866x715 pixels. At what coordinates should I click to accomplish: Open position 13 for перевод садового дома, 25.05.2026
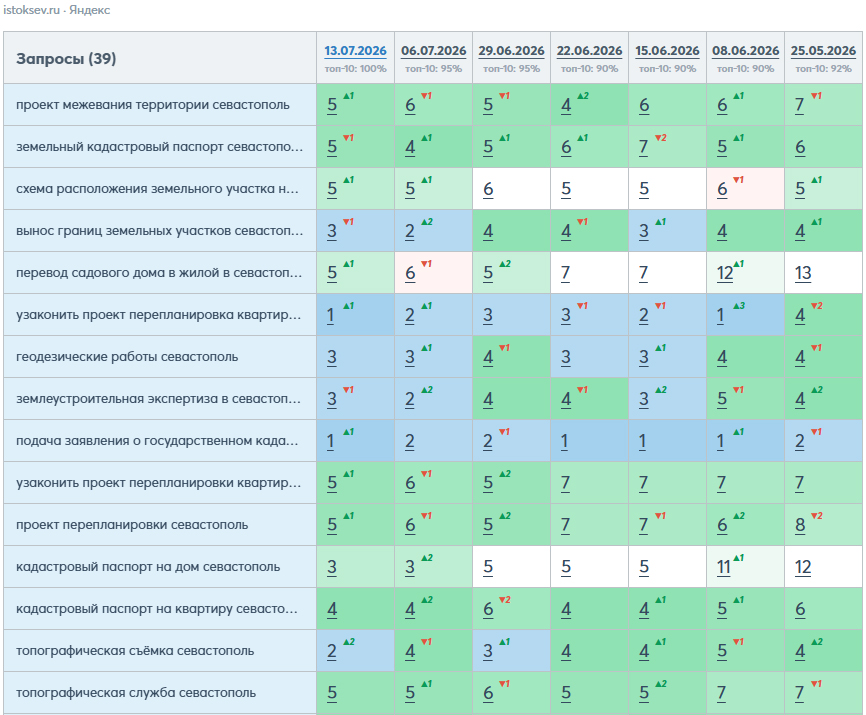coord(803,273)
